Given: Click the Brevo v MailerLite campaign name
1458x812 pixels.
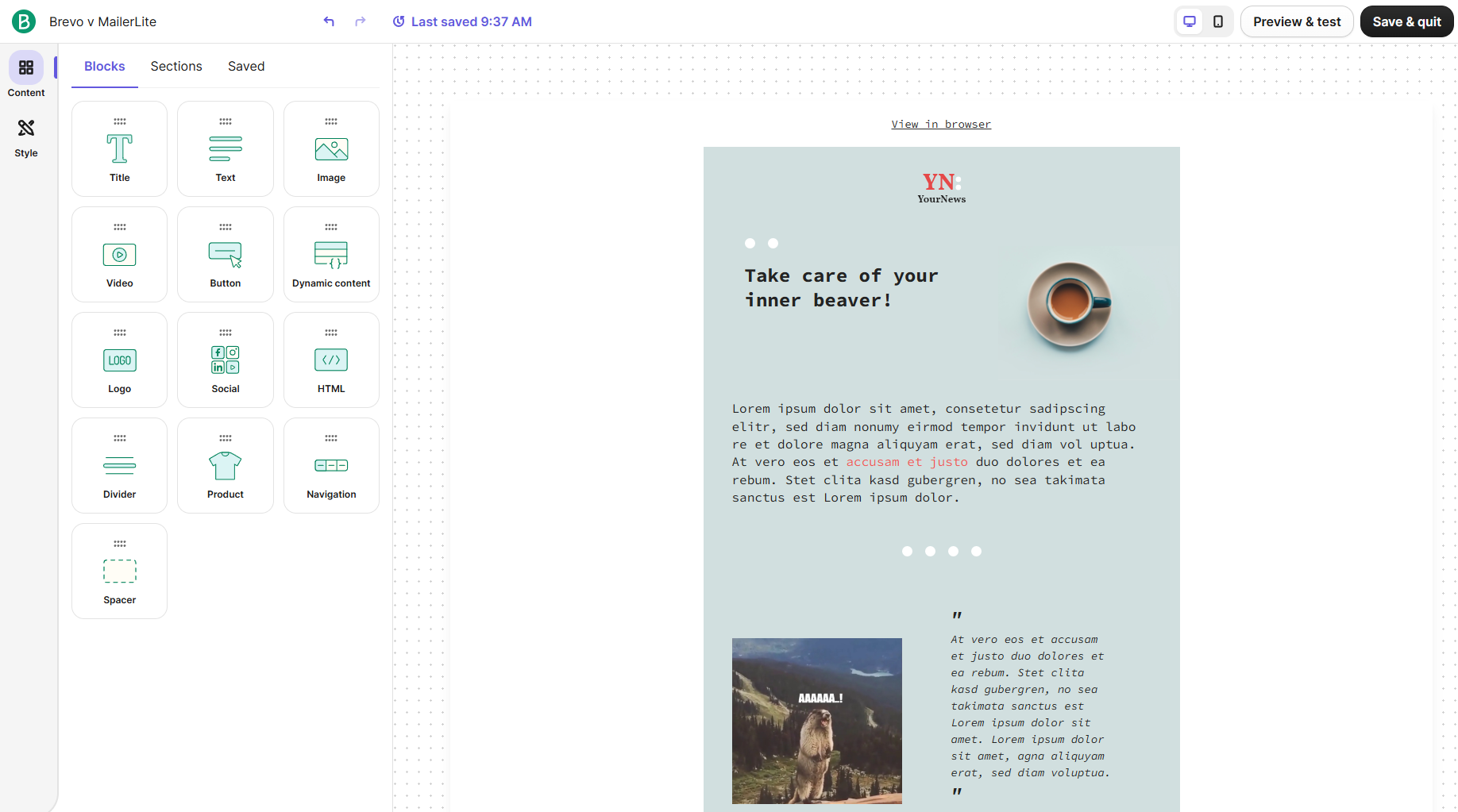Looking at the screenshot, I should point(102,21).
